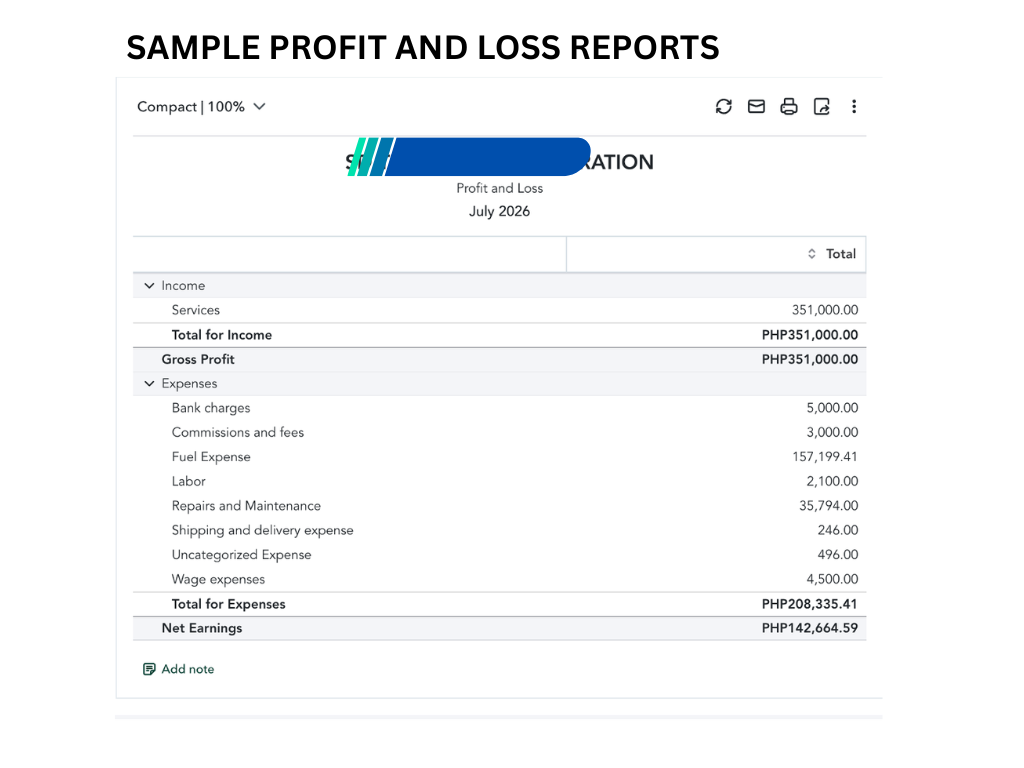This screenshot has width=1024, height=768.
Task: Click the Gross Profit row label
Action: (198, 359)
